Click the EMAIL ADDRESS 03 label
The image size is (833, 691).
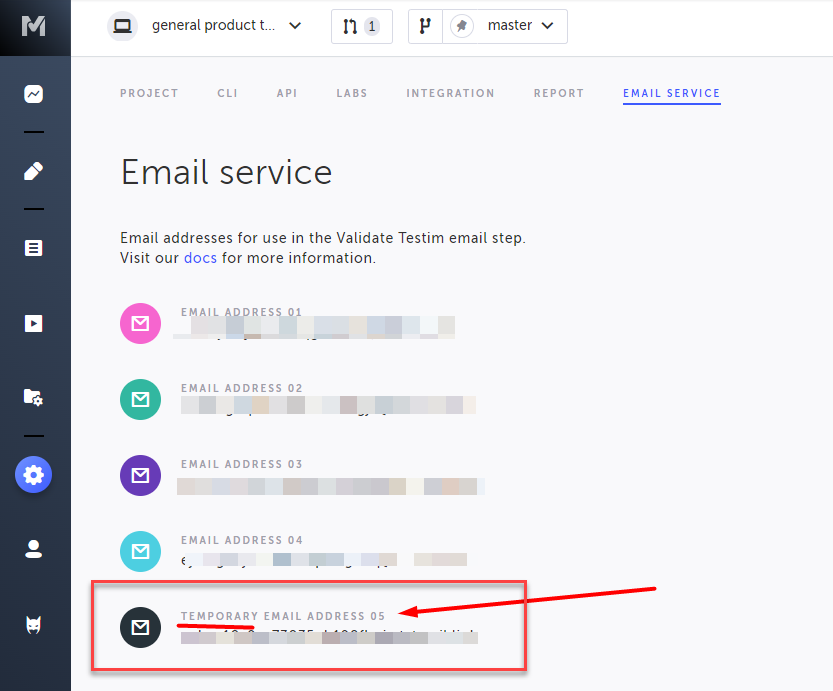point(242,464)
